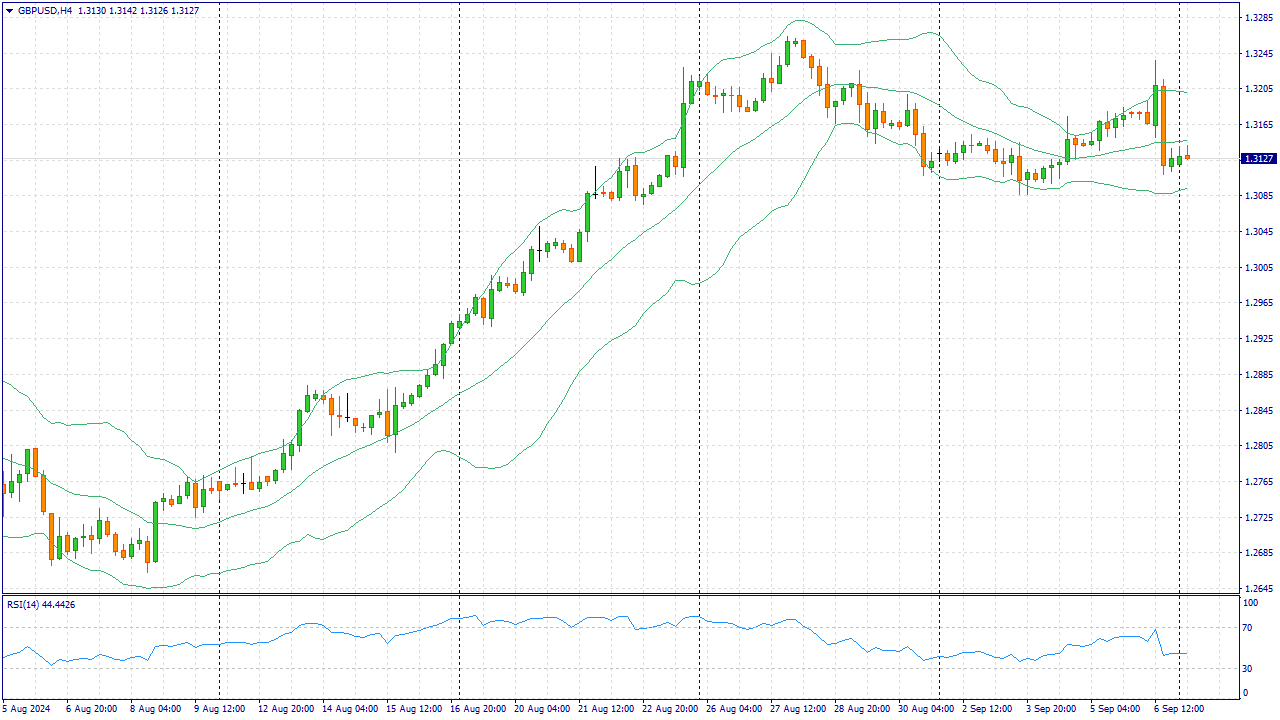Click the 12 Aug 20:00 time label
This screenshot has height=720, width=1280.
(286, 709)
